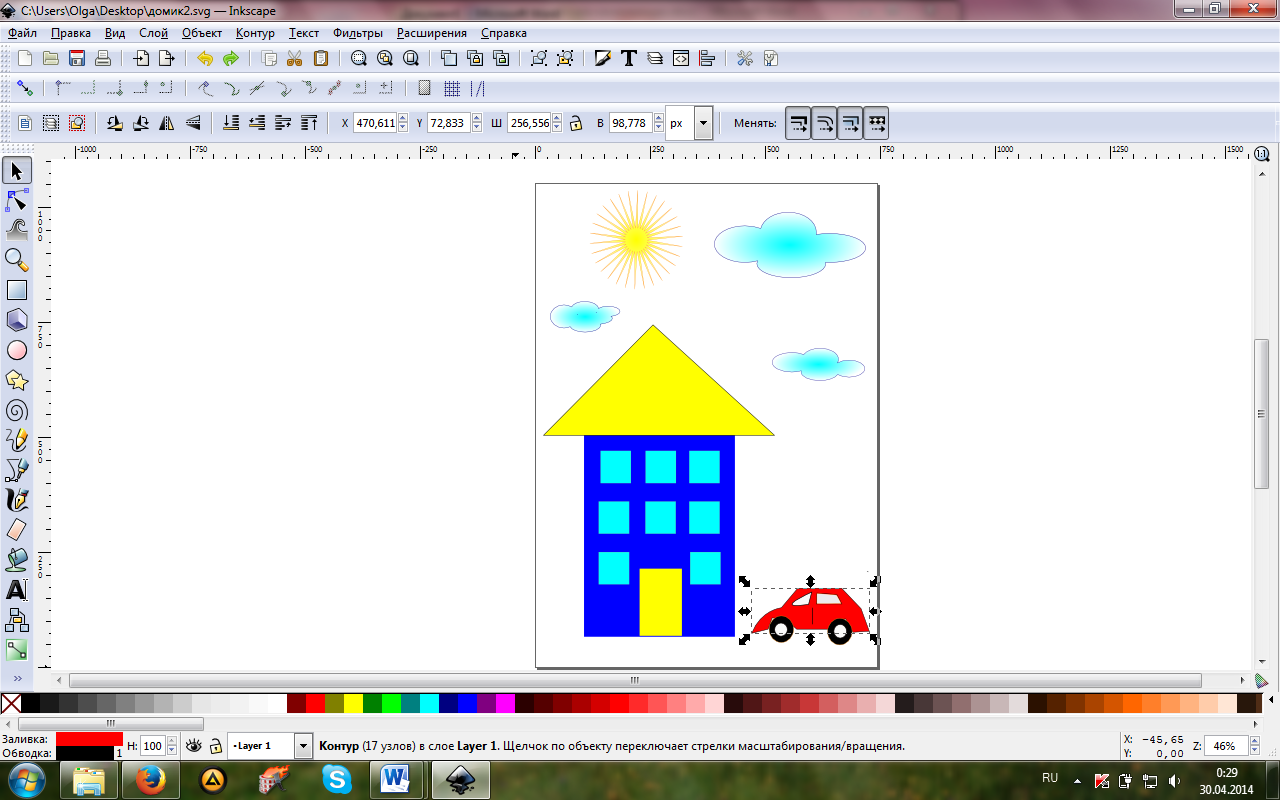Image resolution: width=1280 pixels, height=800 pixels.
Task: Click the Eraser tool
Action: pyautogui.click(x=17, y=530)
